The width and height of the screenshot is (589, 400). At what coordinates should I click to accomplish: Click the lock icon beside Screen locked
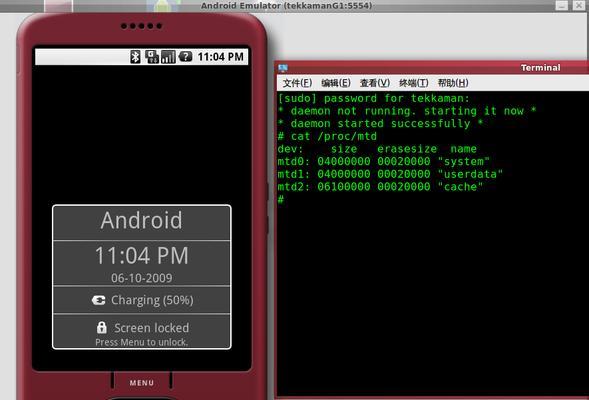tap(102, 328)
